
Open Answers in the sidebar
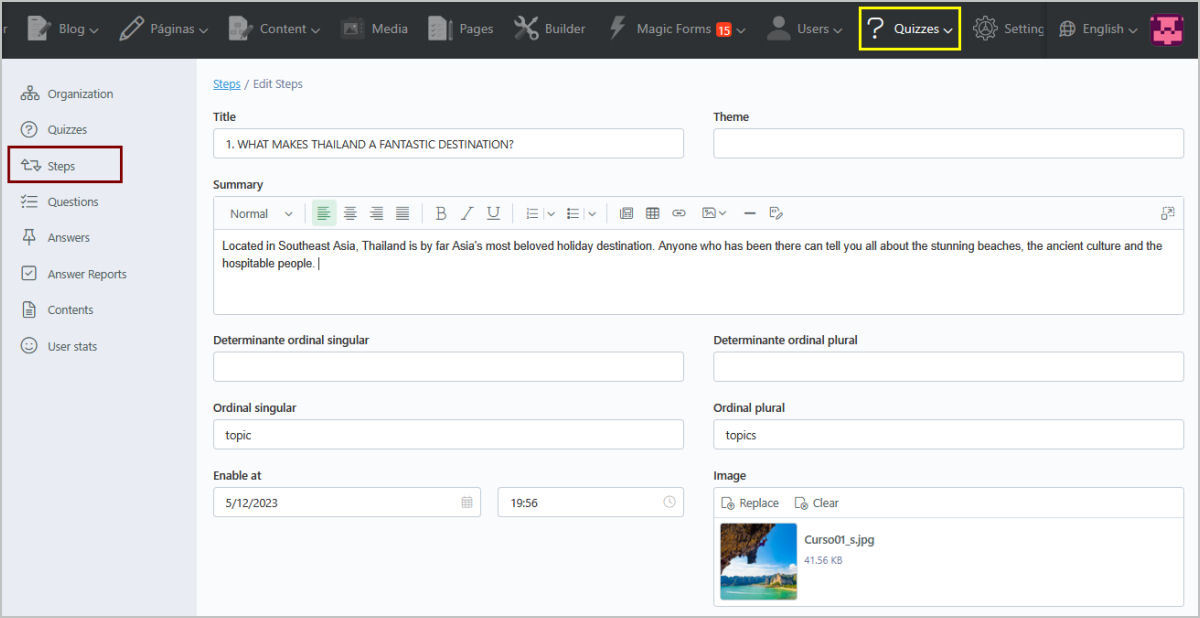coord(55,238)
